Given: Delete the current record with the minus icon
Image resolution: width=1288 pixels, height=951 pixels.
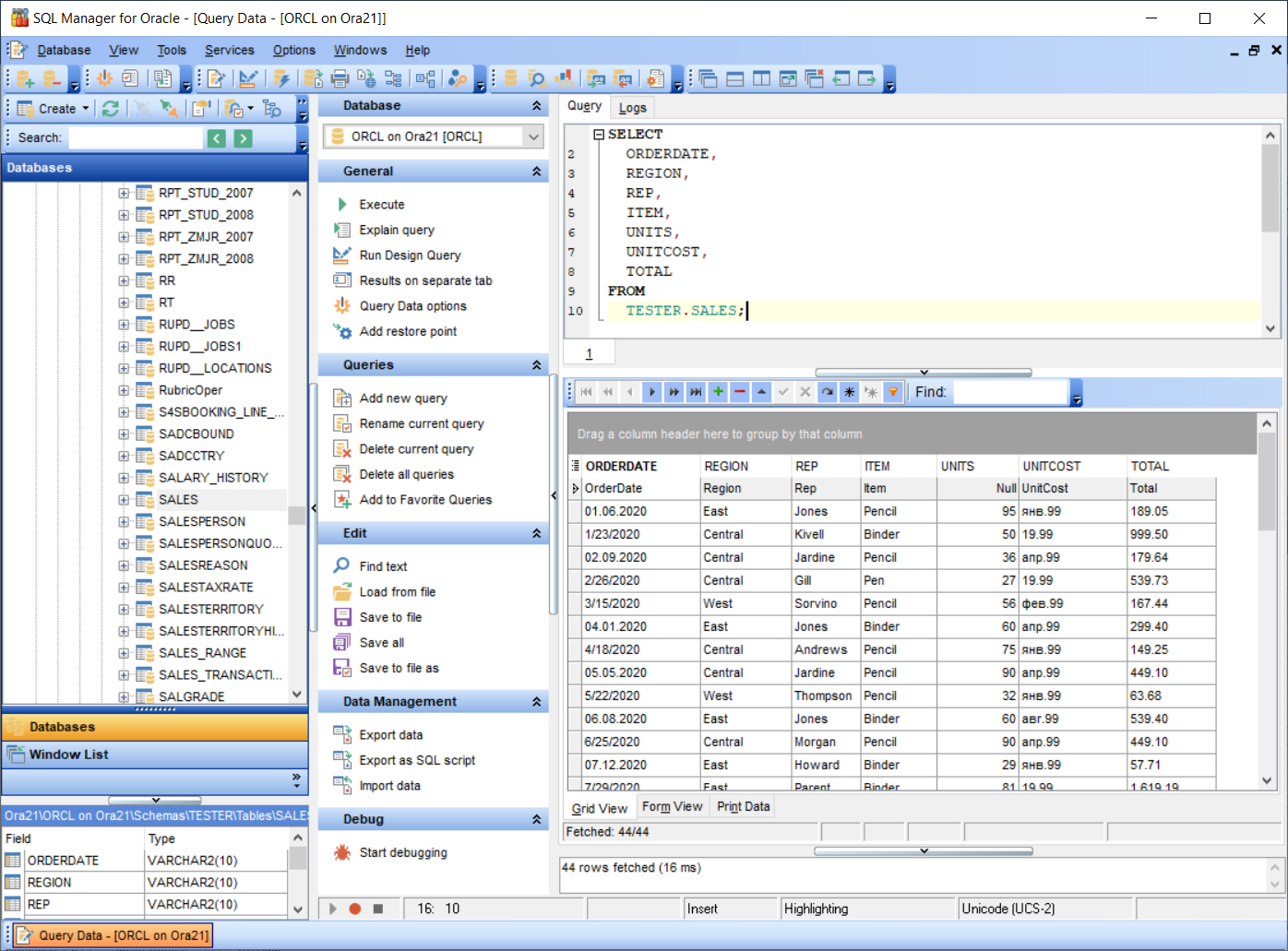Looking at the screenshot, I should 739,392.
